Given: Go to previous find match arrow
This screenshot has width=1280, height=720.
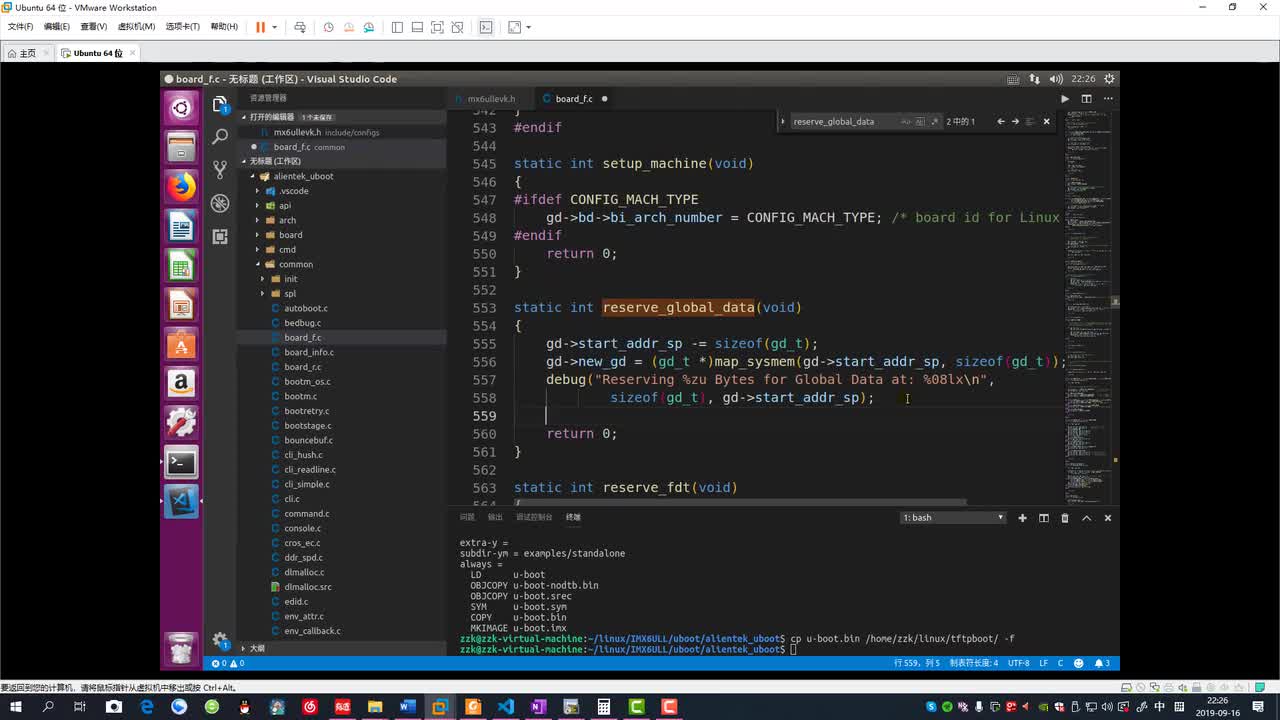Looking at the screenshot, I should click(1000, 122).
